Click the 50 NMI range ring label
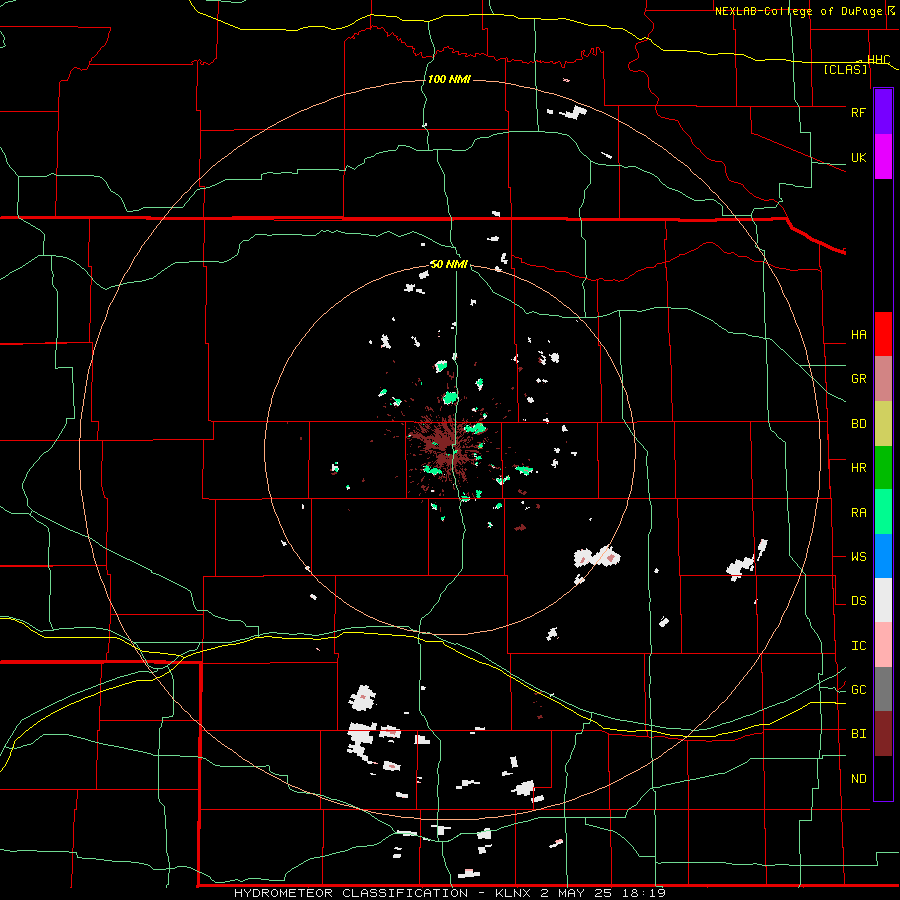 pyautogui.click(x=449, y=264)
